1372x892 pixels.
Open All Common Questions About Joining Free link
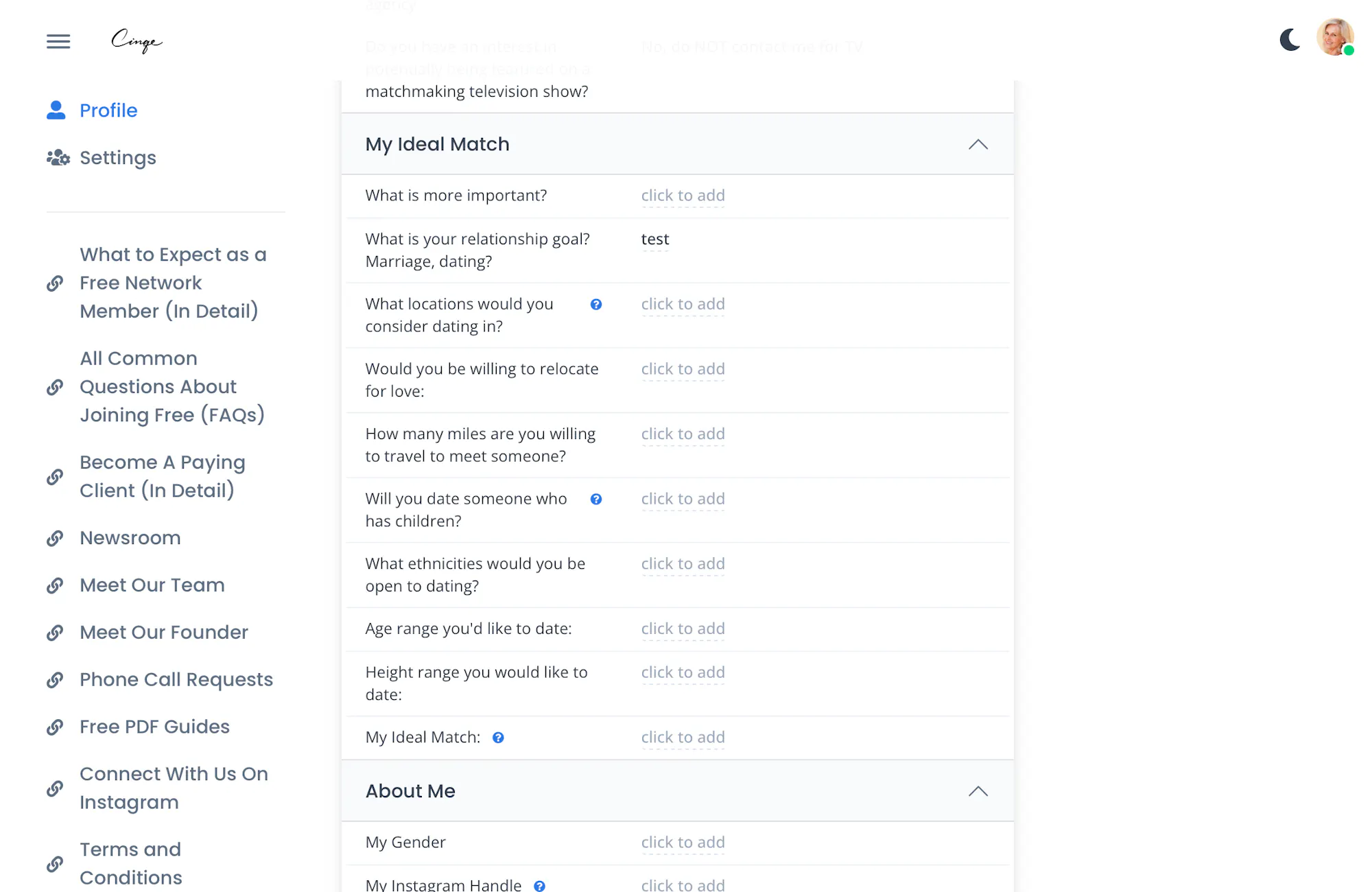pos(172,386)
